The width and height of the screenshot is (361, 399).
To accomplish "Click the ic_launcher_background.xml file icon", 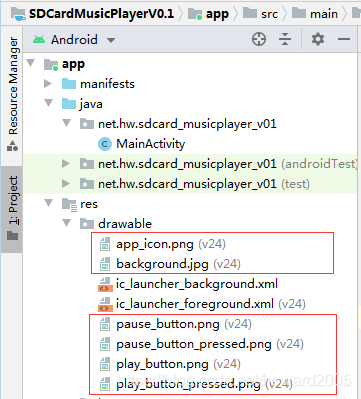I will pyautogui.click(x=105, y=284).
